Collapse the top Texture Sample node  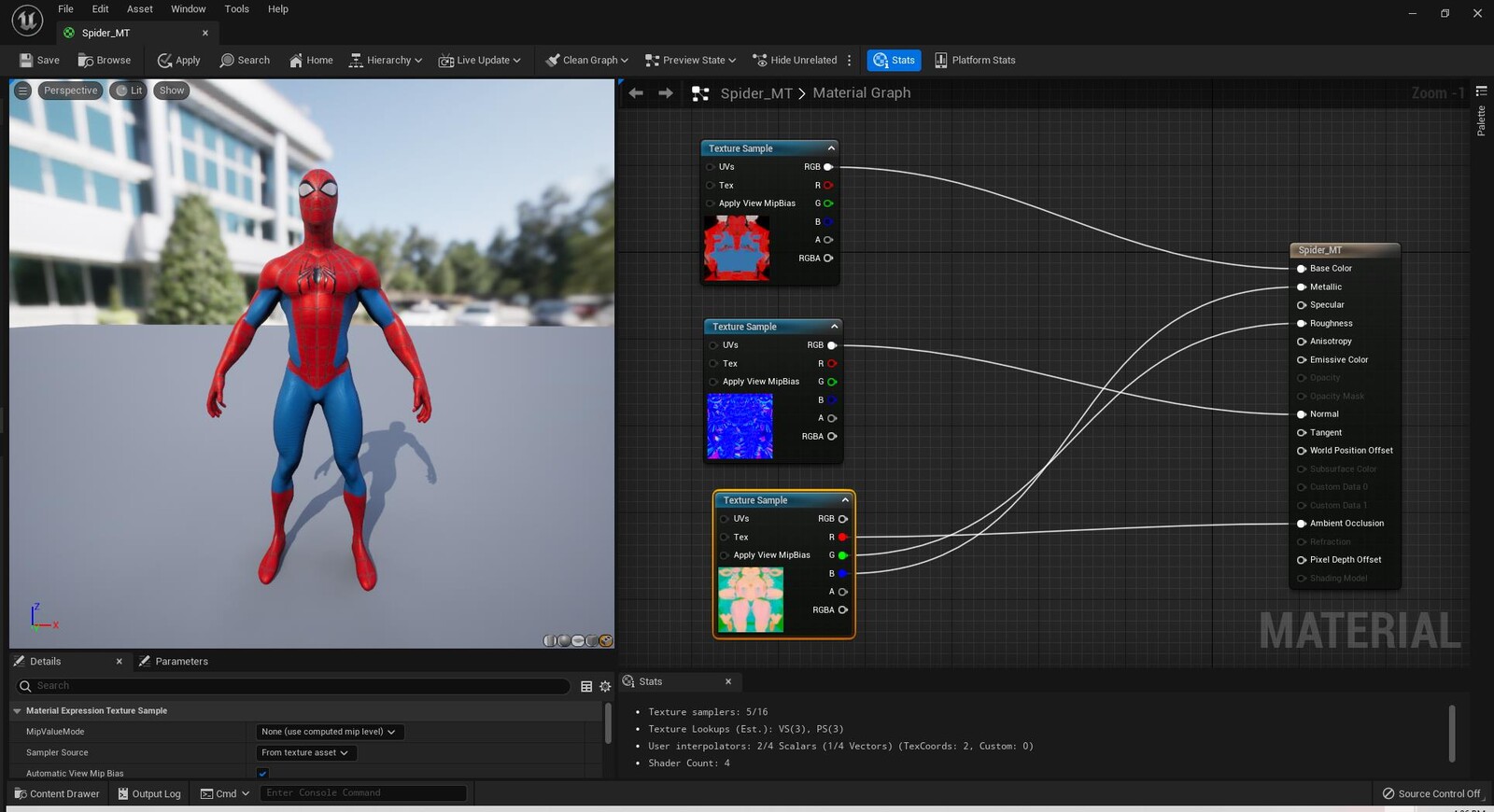[831, 148]
